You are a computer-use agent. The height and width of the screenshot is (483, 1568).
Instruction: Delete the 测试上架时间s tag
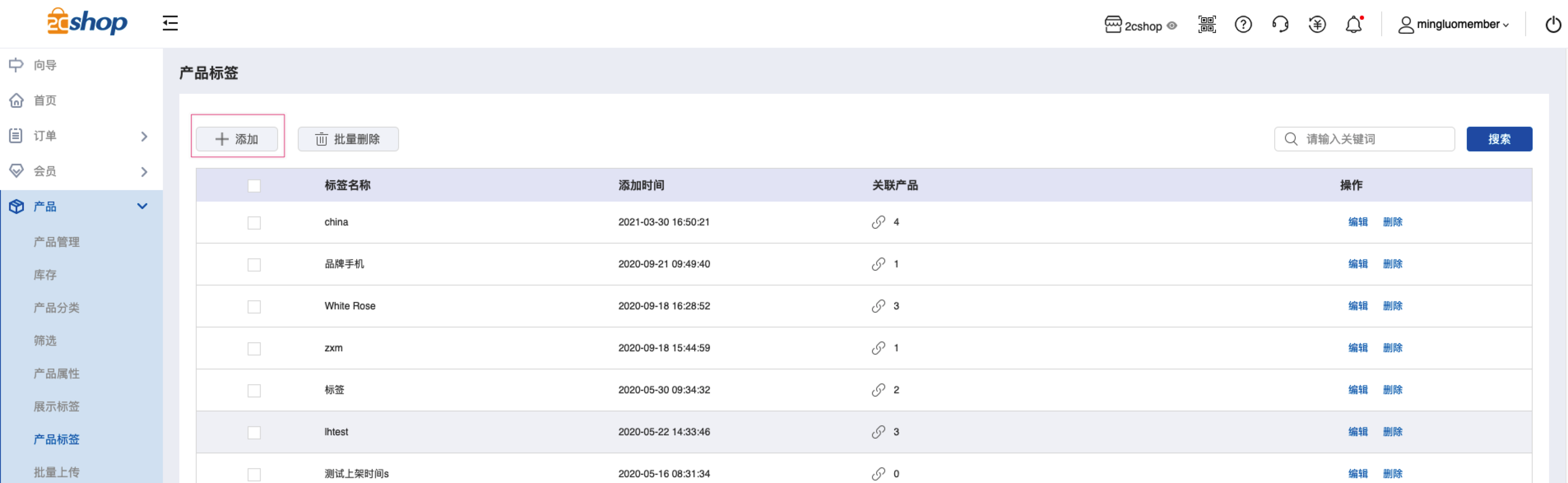click(1393, 474)
